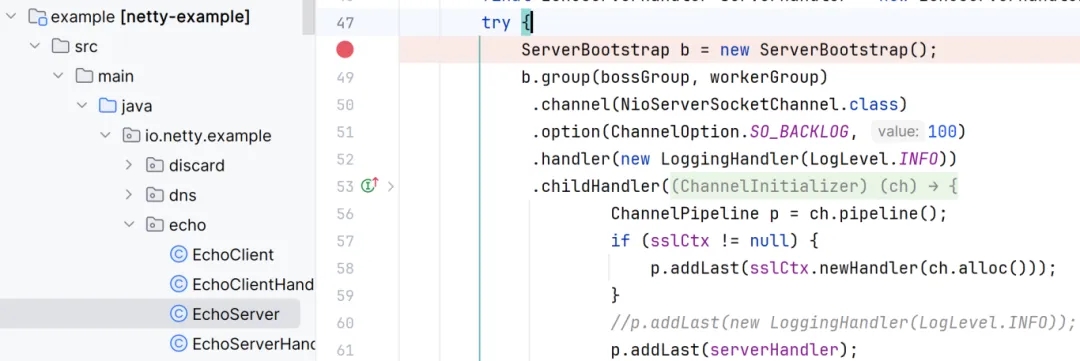Toggle the red breakpoint on ServerBootstrap line
This screenshot has width=1080, height=361.
[x=344, y=50]
